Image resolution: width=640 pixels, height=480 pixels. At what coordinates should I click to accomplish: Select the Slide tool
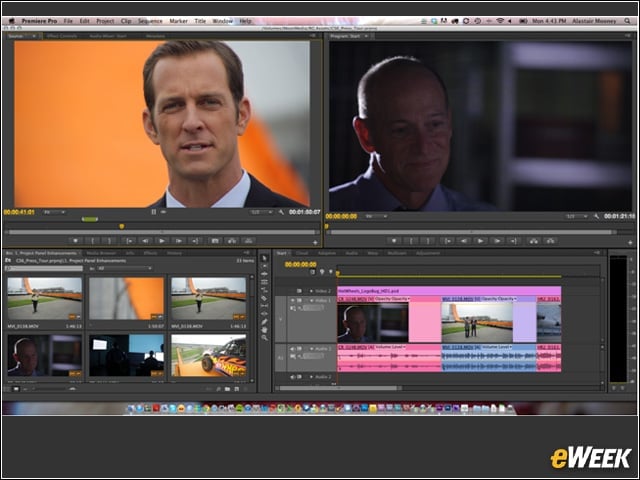pyautogui.click(x=264, y=314)
